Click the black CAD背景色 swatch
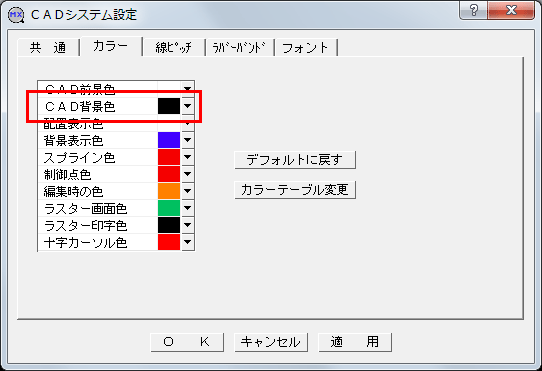This screenshot has height=371, width=542. (169, 106)
